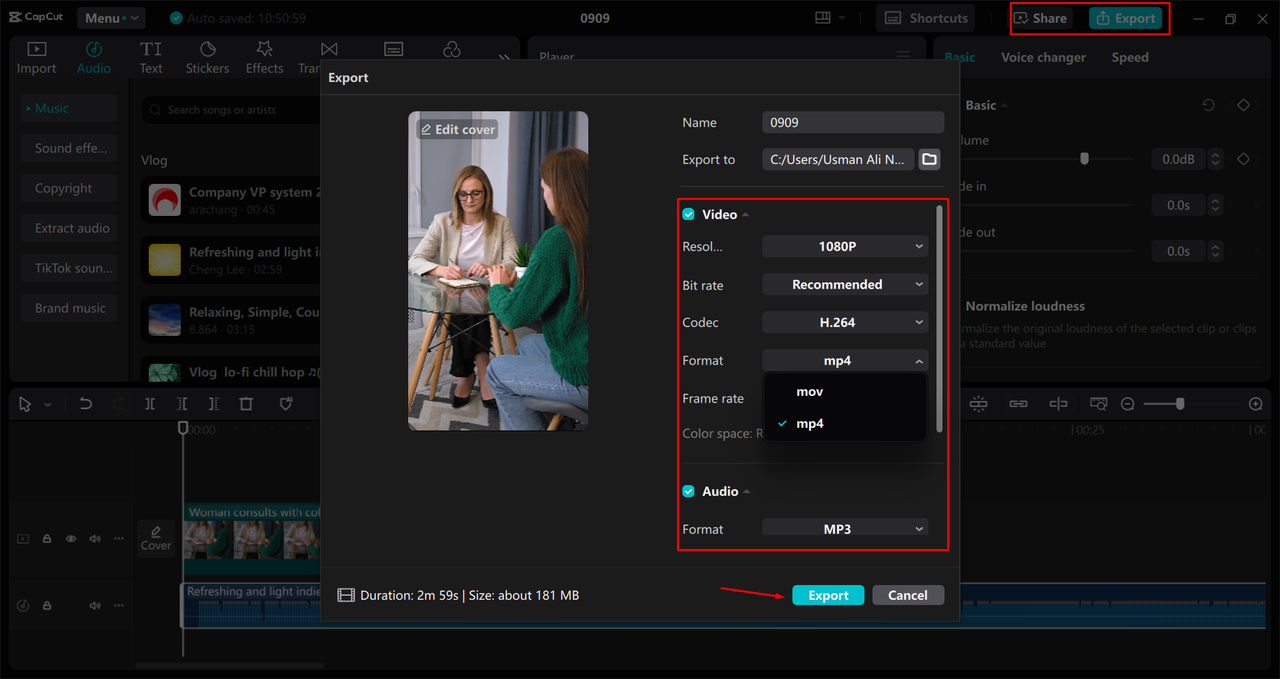Screen dimensions: 1280x679
Task: Click the reset arrow in Basic section
Action: [1209, 105]
